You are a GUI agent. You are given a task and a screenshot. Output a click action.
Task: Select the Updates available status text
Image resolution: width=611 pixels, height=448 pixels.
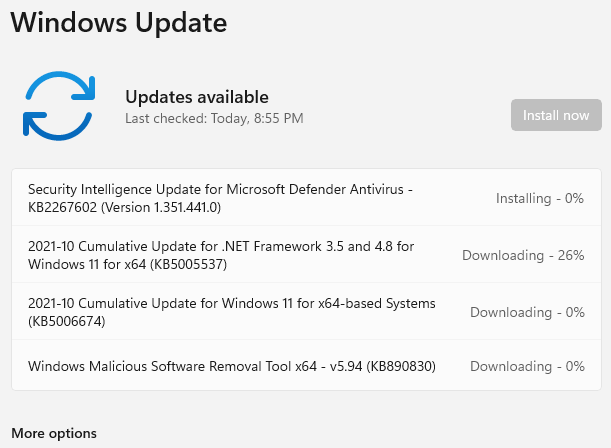196,97
